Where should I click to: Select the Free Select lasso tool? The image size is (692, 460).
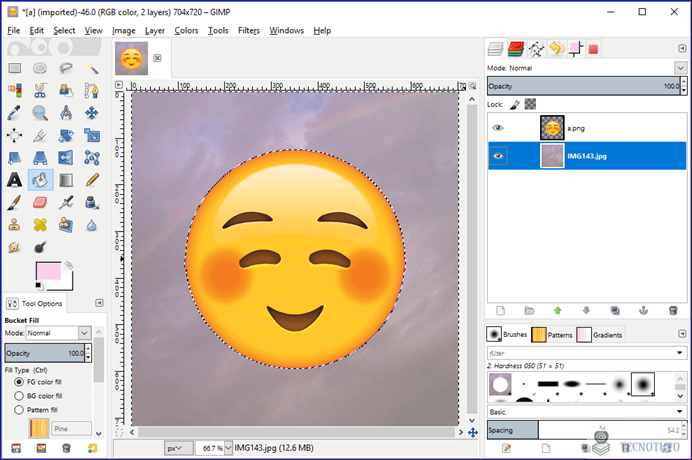click(x=66, y=68)
